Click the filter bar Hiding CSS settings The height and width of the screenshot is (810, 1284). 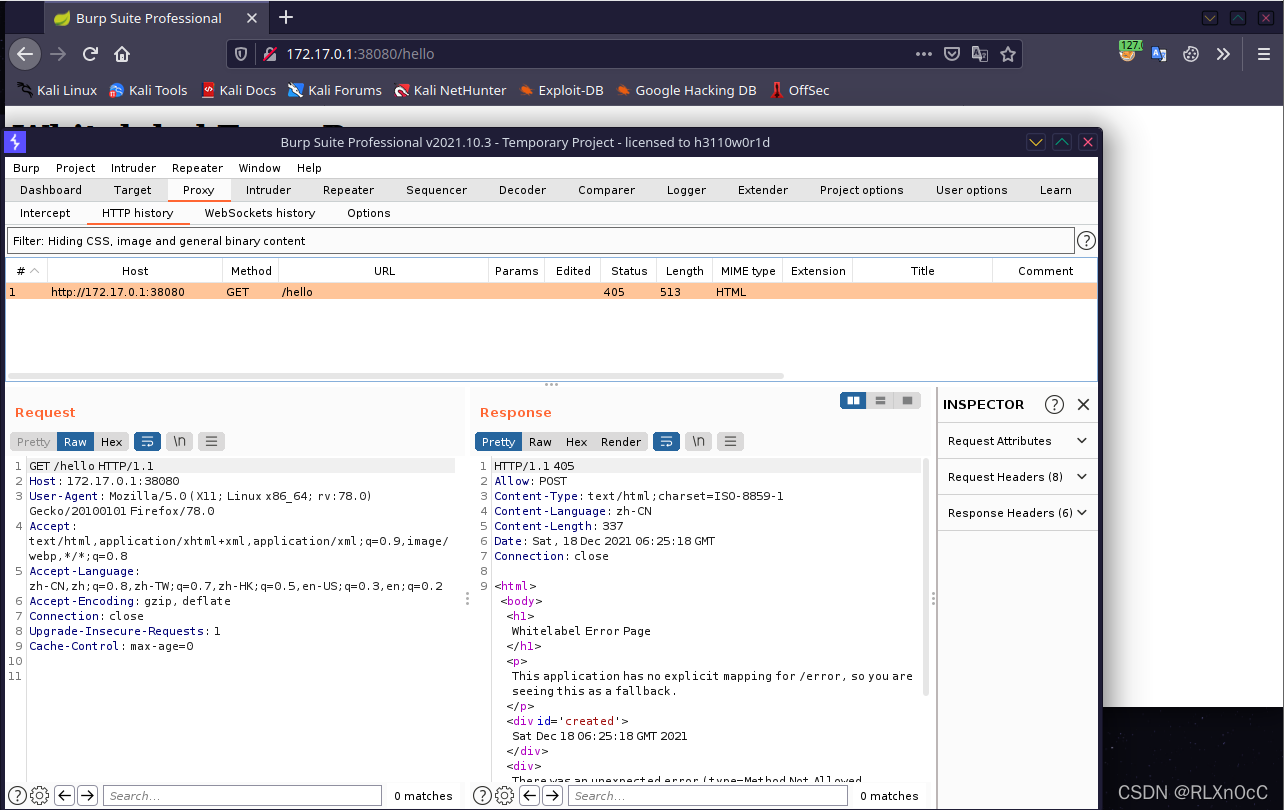click(x=540, y=241)
